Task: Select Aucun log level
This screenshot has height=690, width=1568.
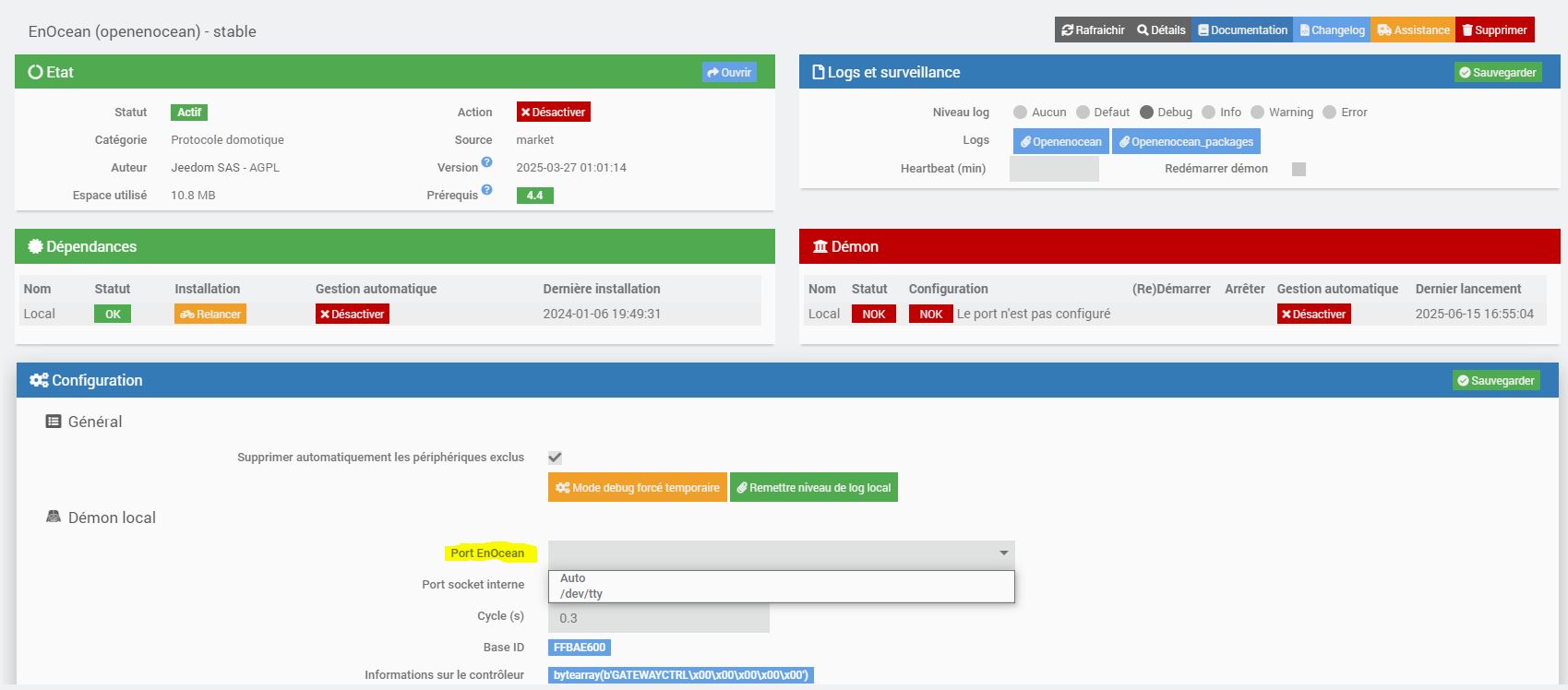Action: tap(1020, 113)
